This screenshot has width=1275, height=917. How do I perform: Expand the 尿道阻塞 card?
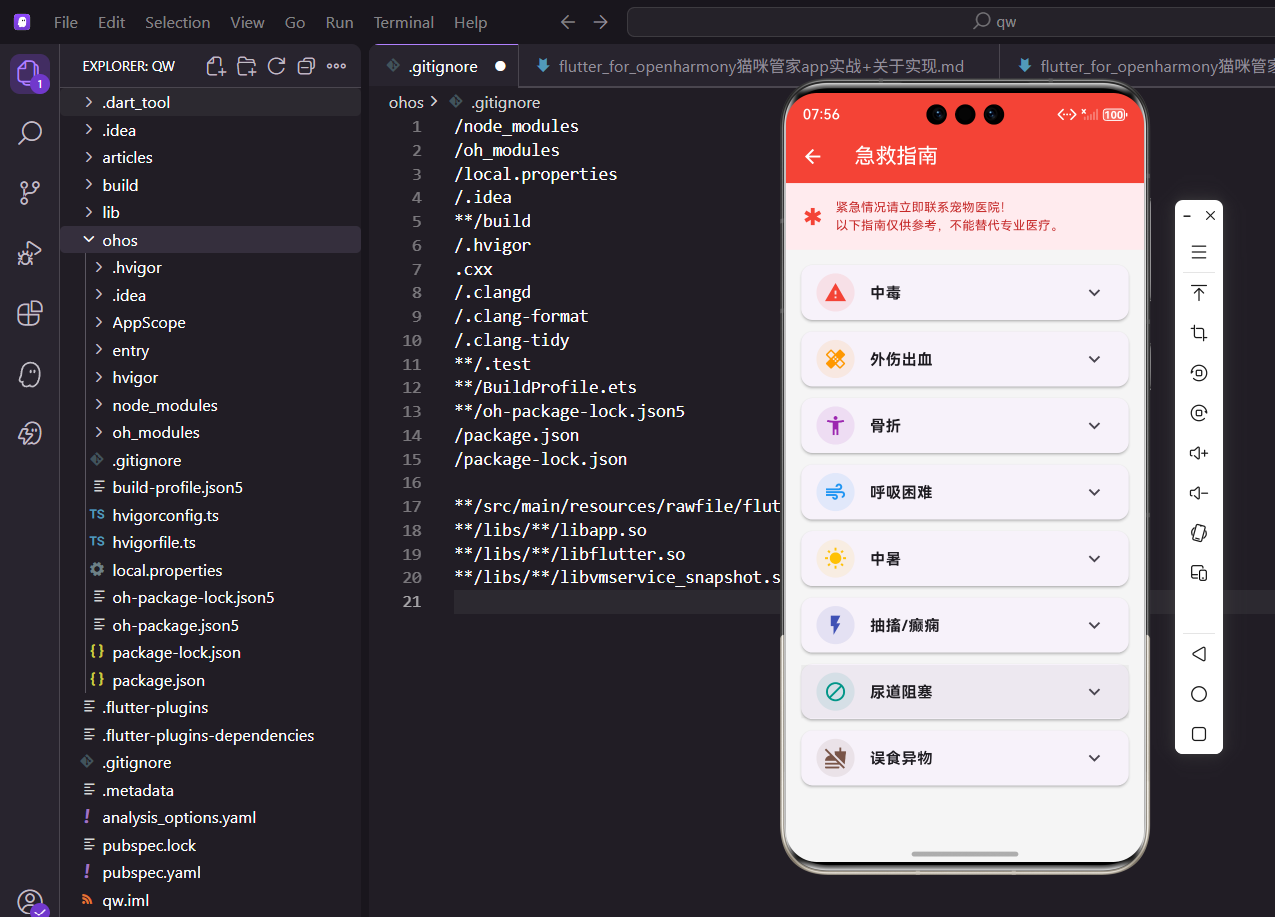(965, 692)
